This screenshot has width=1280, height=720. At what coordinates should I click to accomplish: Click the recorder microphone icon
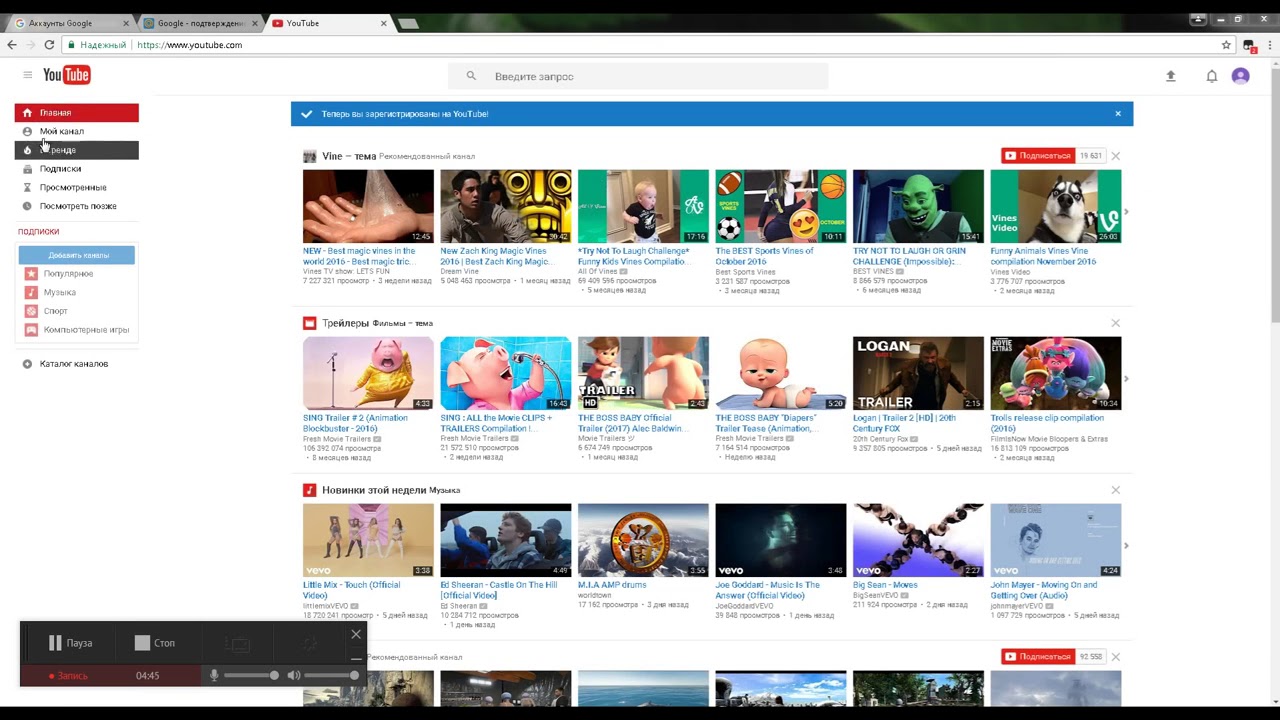tap(214, 676)
